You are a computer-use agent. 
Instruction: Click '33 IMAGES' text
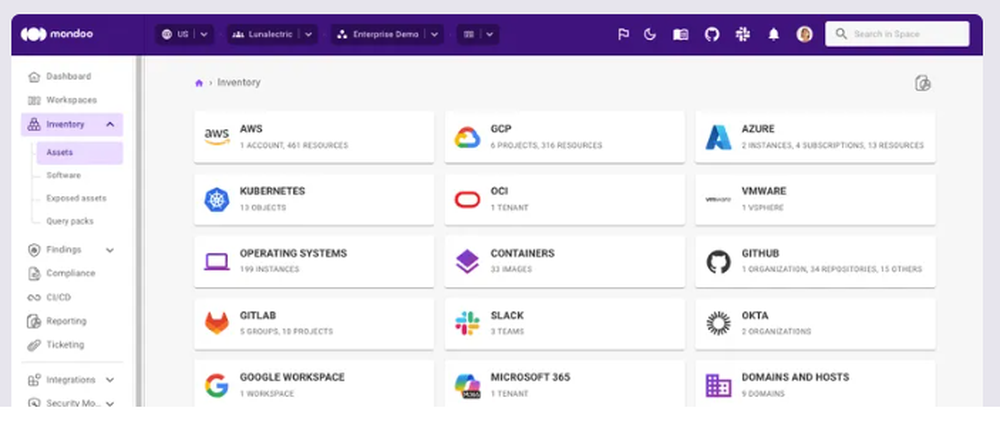tap(511, 269)
